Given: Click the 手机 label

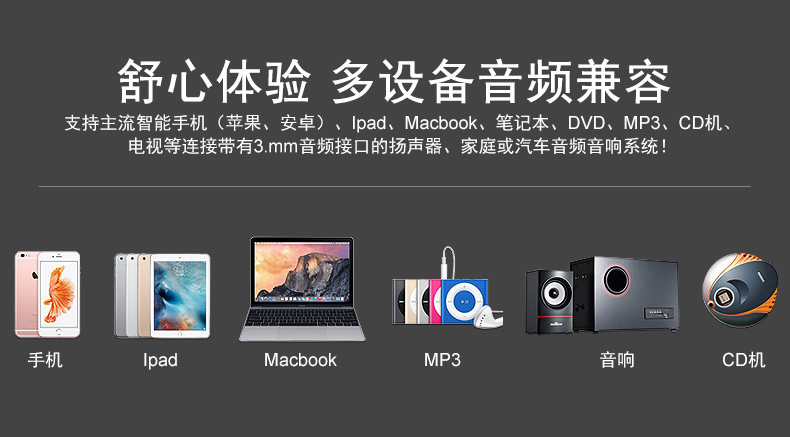Looking at the screenshot, I should pos(45,360).
